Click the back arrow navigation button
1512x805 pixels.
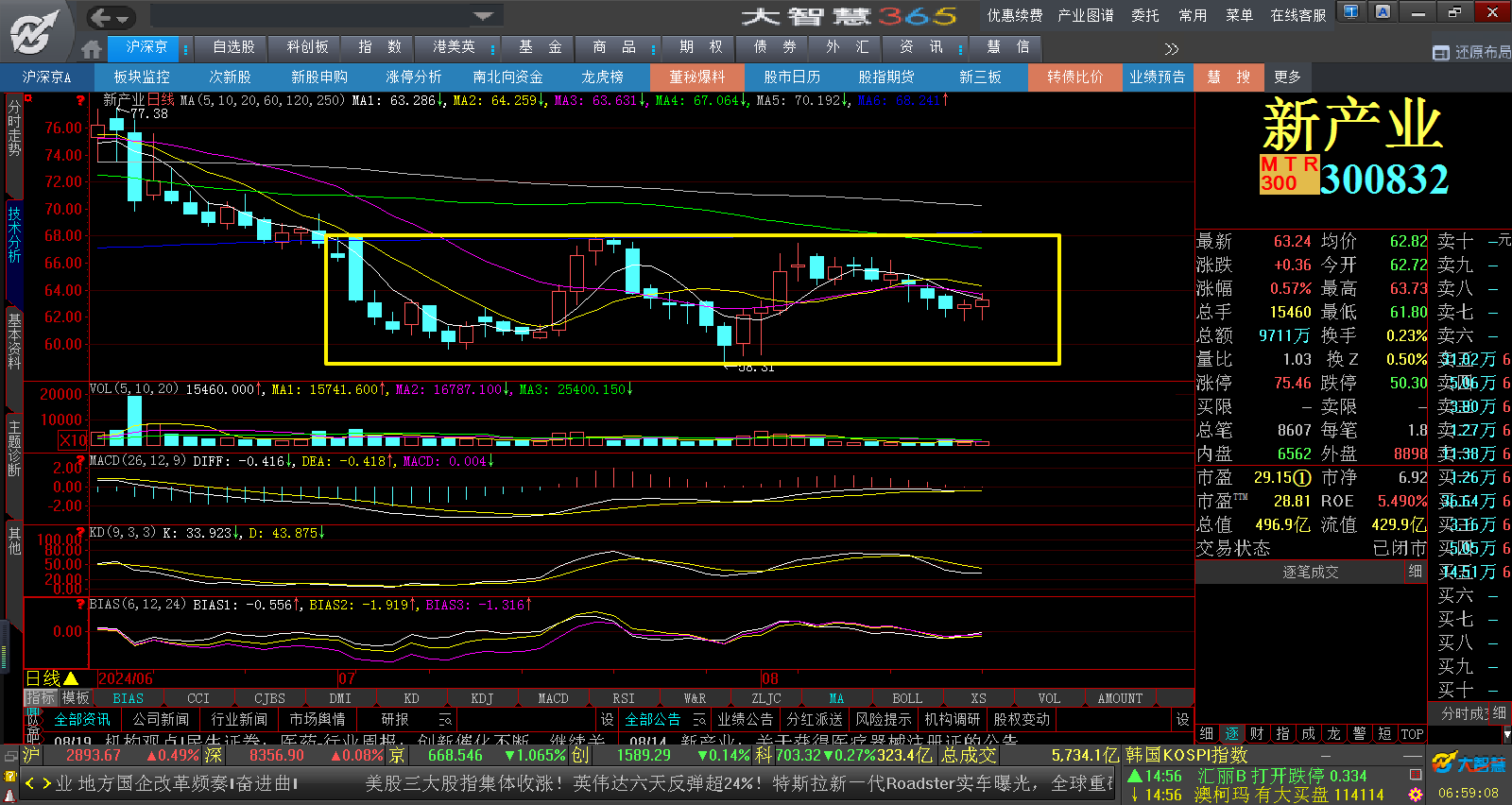tap(112, 17)
